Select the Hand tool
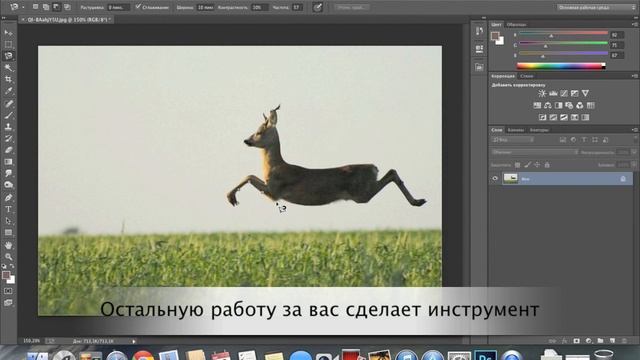The width and height of the screenshot is (640, 360). 8,245
